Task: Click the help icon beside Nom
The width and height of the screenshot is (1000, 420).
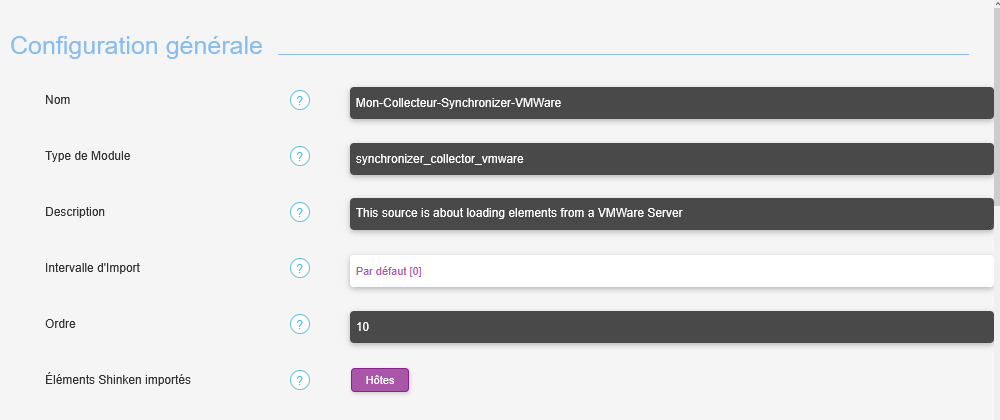Action: click(x=300, y=100)
